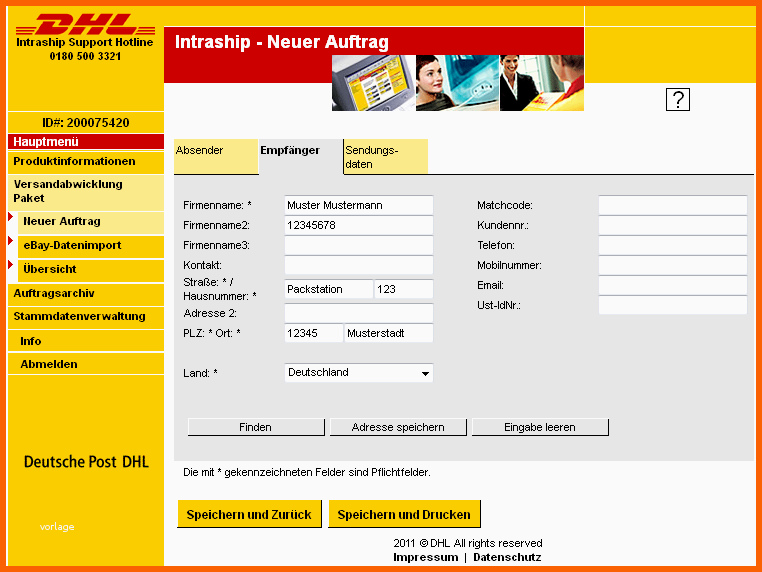Click the street field containing Packstation
The width and height of the screenshot is (762, 572).
click(x=329, y=289)
